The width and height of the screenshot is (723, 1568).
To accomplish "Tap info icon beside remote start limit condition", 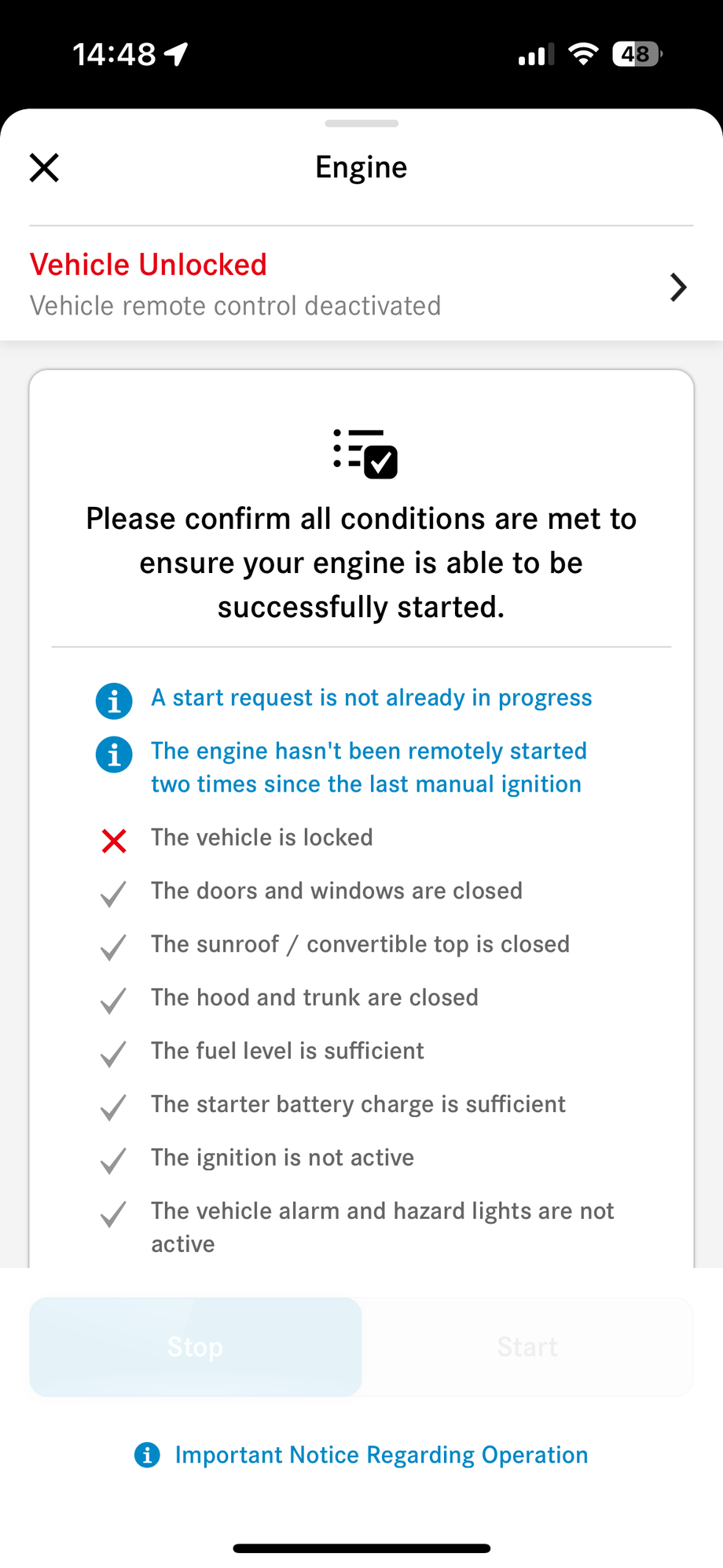I will 114,755.
